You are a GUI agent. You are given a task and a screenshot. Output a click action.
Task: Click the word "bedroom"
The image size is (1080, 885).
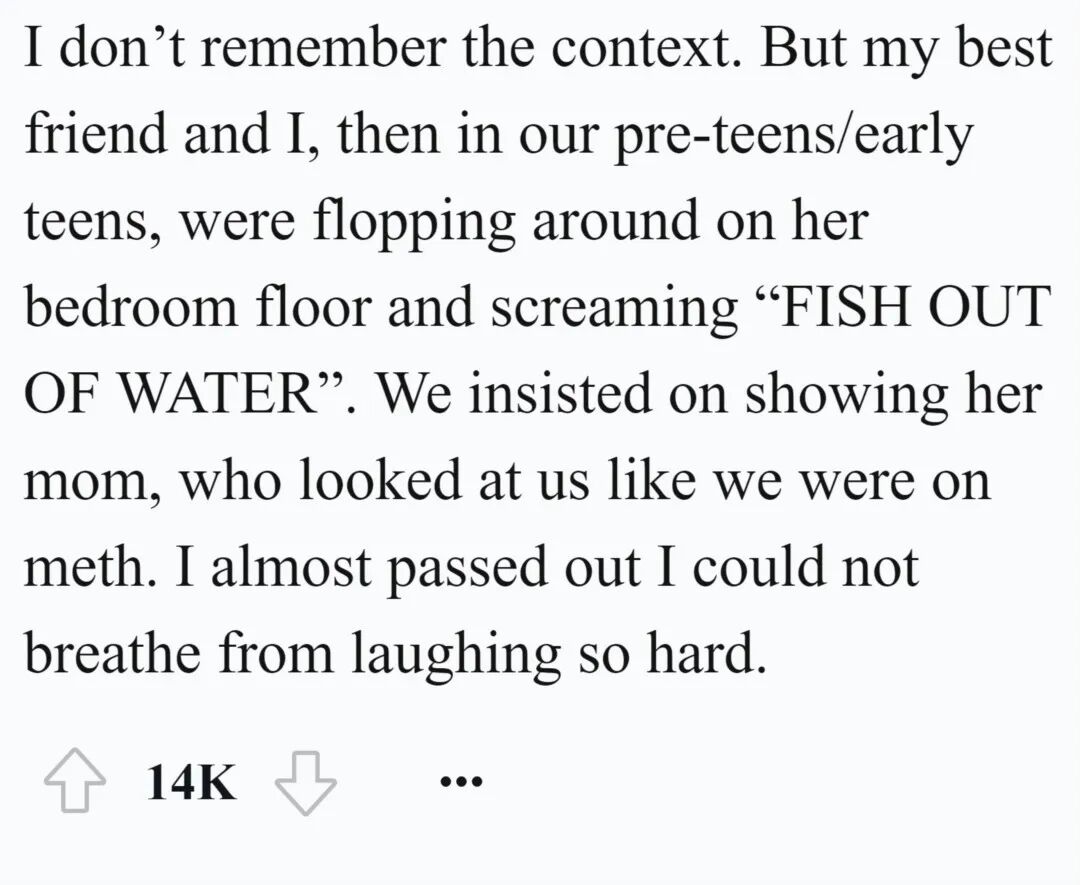coord(130,306)
